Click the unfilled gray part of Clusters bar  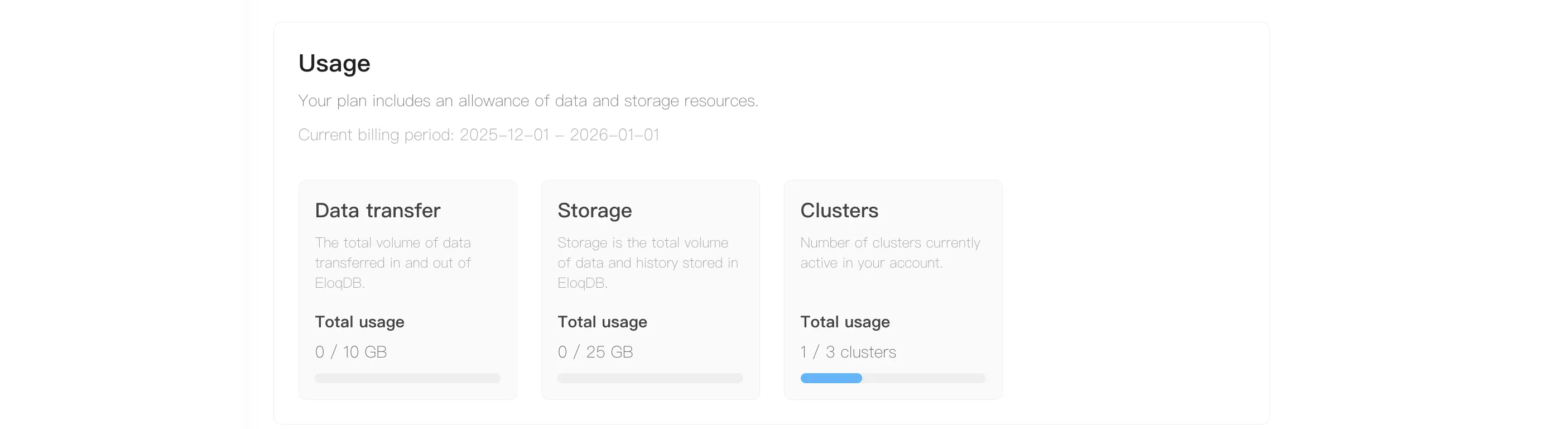(x=924, y=378)
